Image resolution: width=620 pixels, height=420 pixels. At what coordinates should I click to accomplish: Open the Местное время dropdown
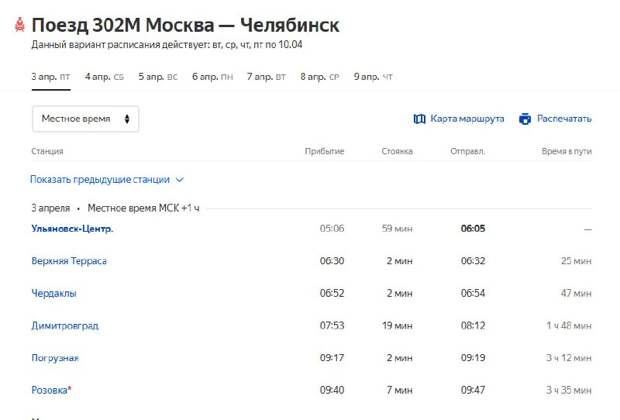click(x=85, y=119)
